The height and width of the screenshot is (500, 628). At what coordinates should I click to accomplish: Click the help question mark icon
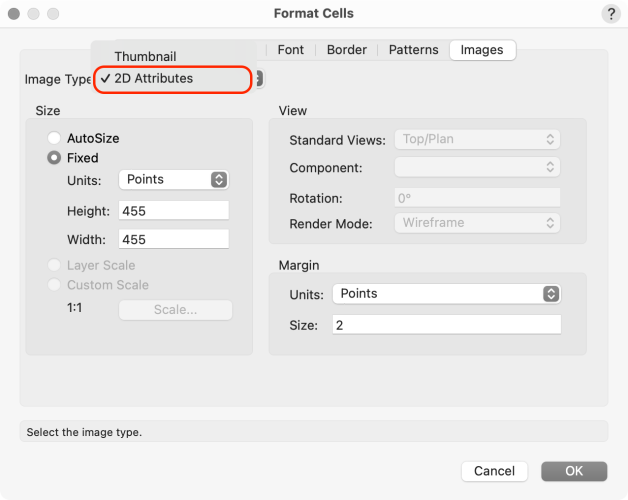pos(610,14)
